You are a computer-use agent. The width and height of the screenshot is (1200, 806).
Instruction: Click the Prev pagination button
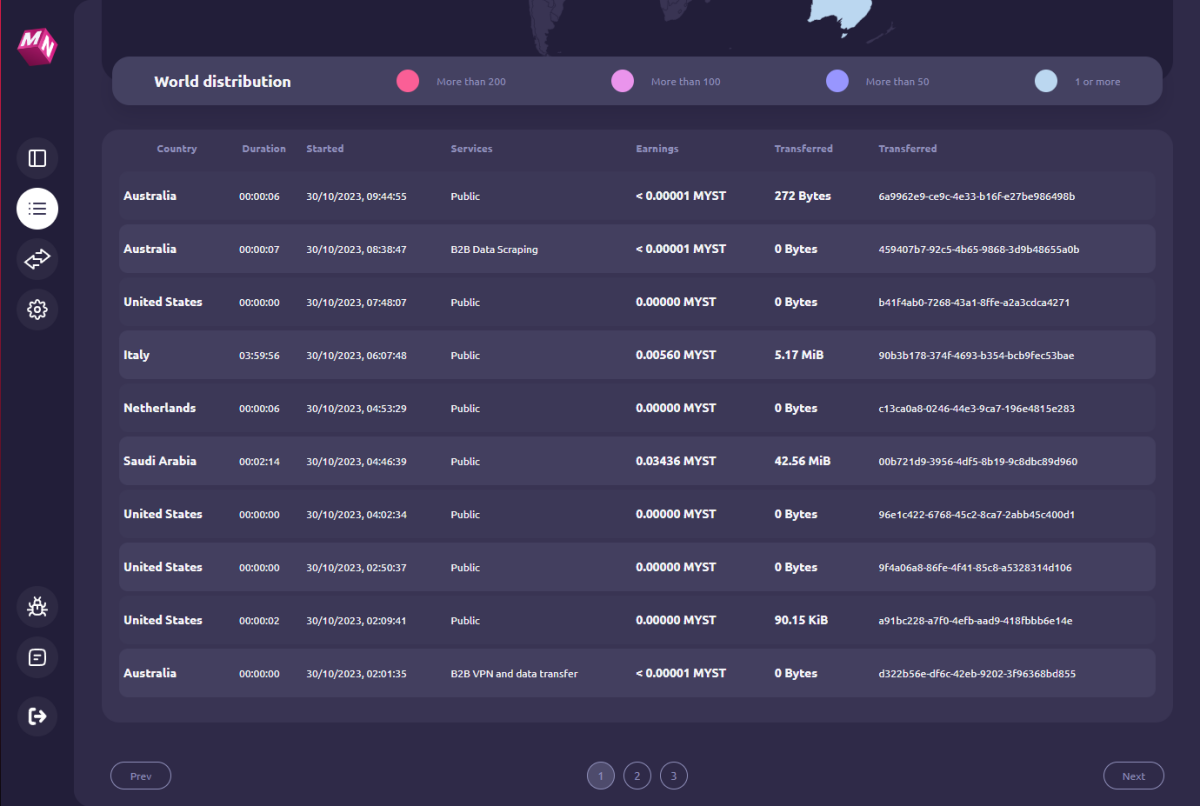point(140,775)
